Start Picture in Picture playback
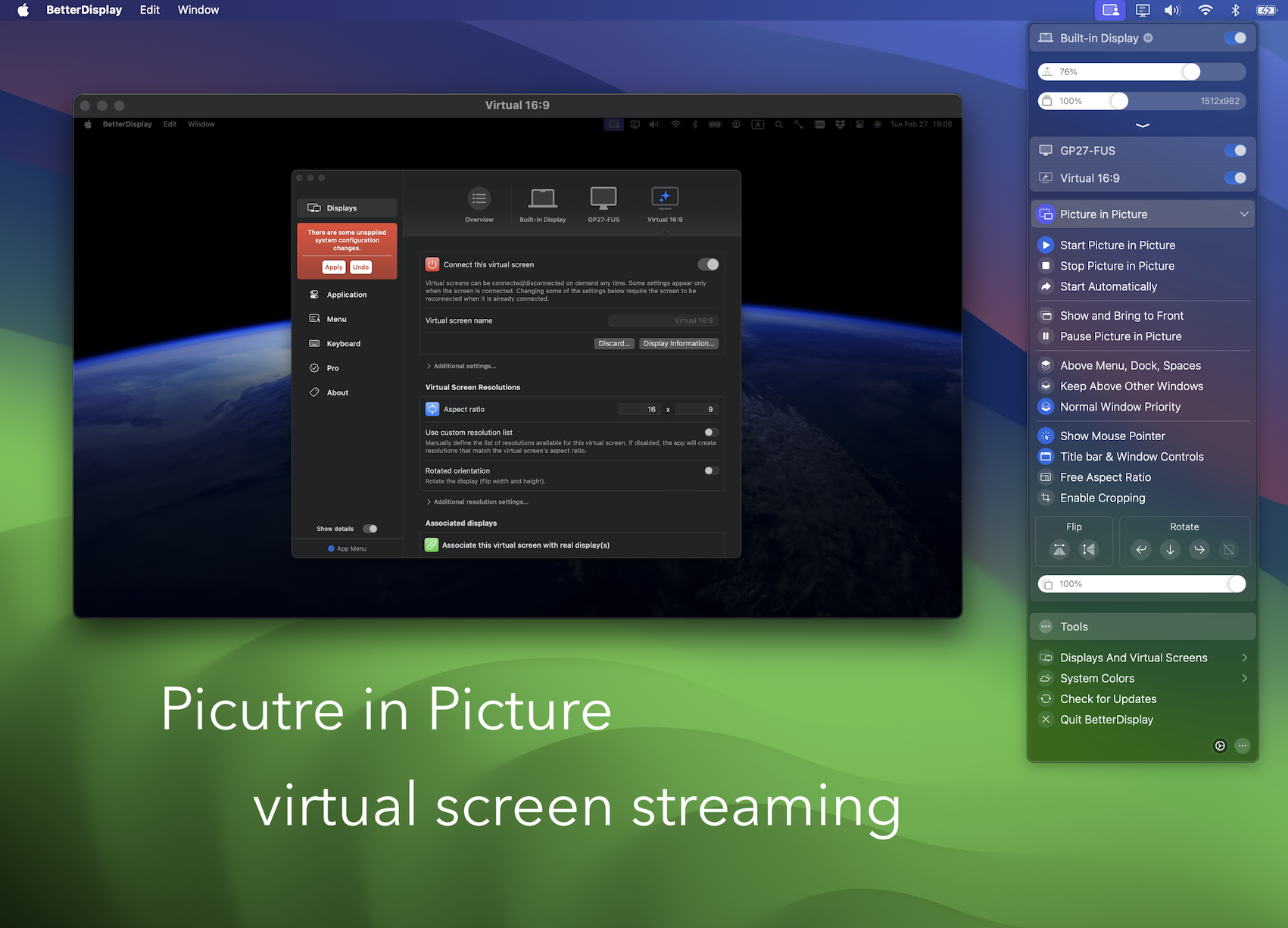 (1118, 245)
